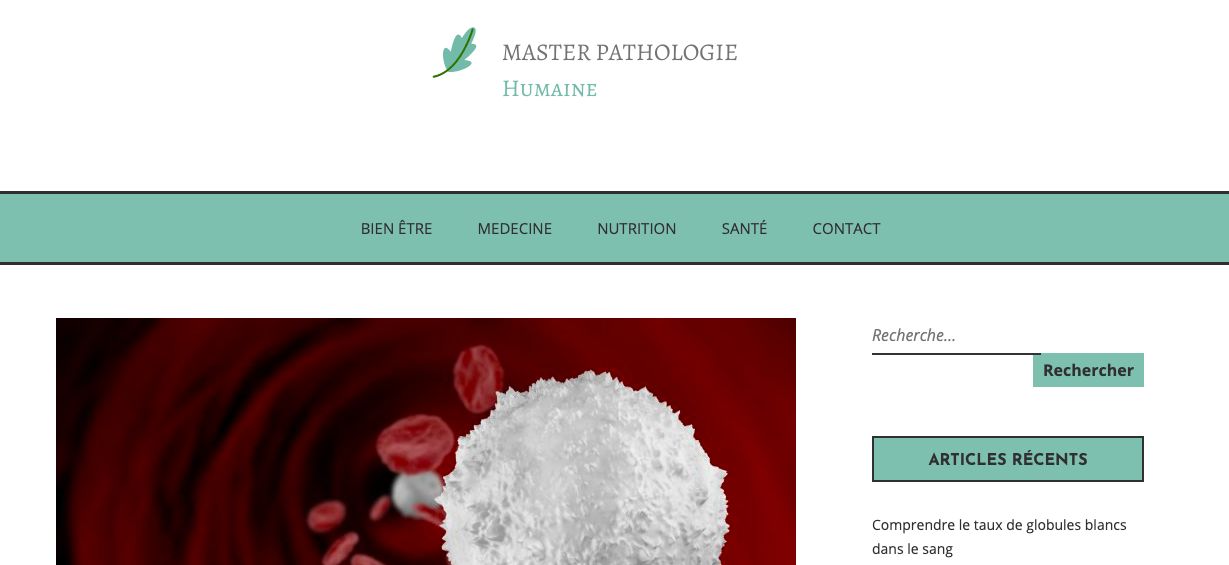1229x565 pixels.
Task: Focus the Recherche search field
Action: 956,336
